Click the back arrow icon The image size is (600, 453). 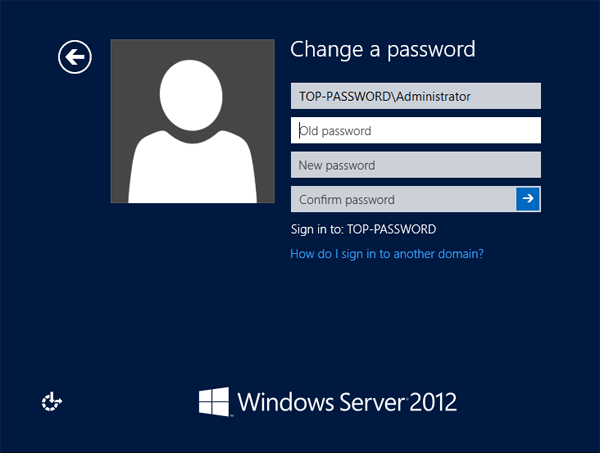pyautogui.click(x=74, y=57)
